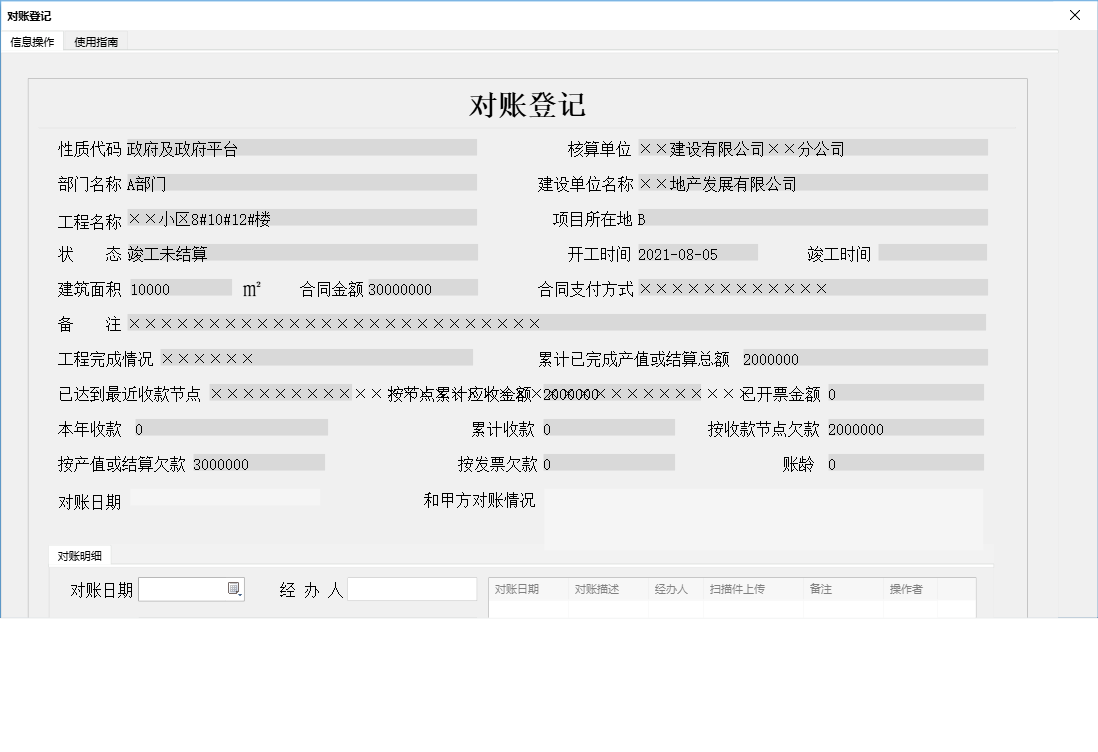
Task: Select the 工程名称 field showing ××小区8#10#12#楼
Action: tap(300, 217)
